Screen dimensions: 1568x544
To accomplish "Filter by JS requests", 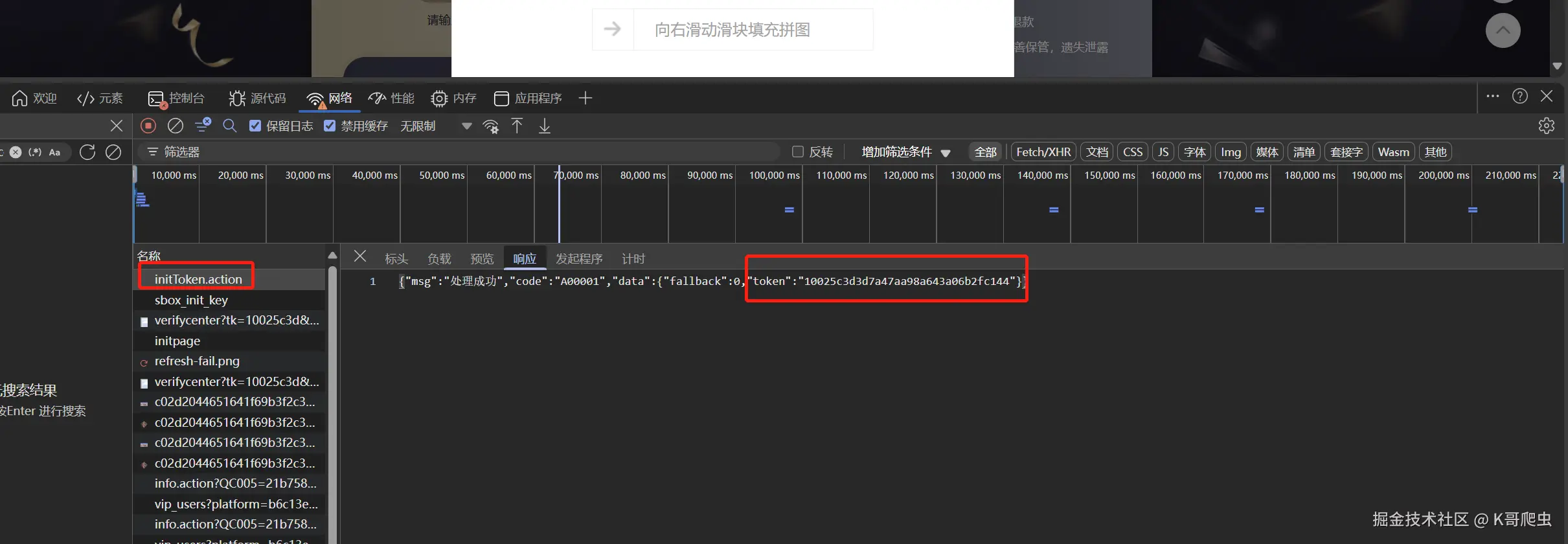I will coord(1163,152).
